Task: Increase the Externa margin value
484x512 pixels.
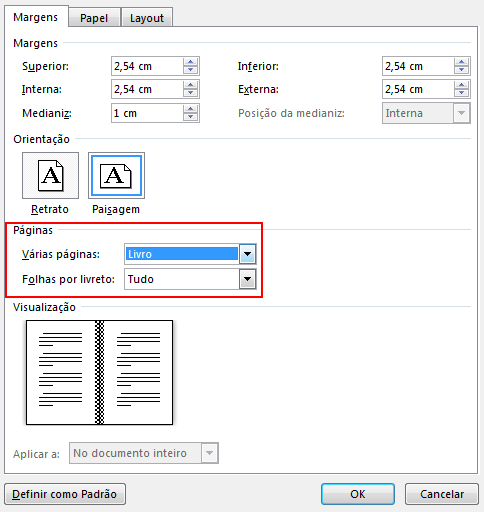Action: point(462,85)
